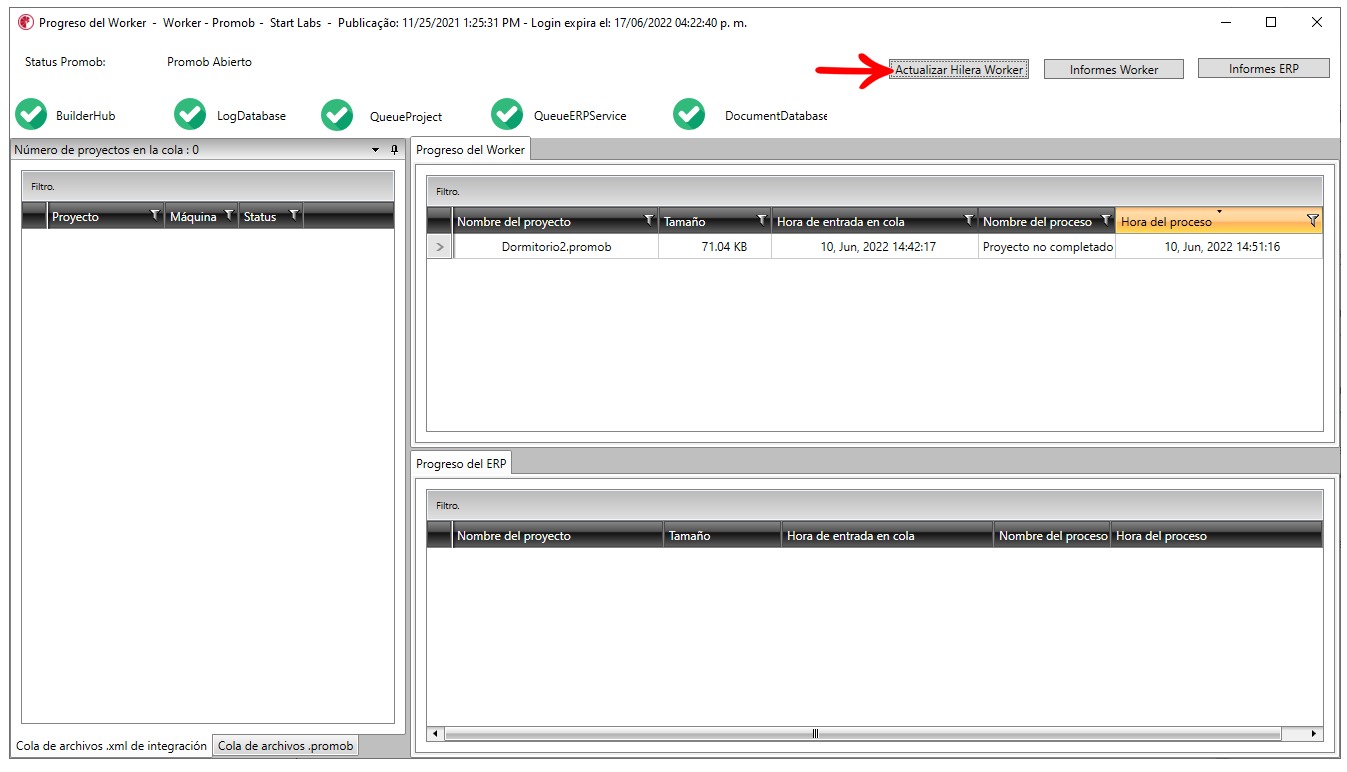Screen dimensions: 1347x772
Task: Click the Filtro bar in Progreso del Worker
Action: pyautogui.click(x=875, y=191)
